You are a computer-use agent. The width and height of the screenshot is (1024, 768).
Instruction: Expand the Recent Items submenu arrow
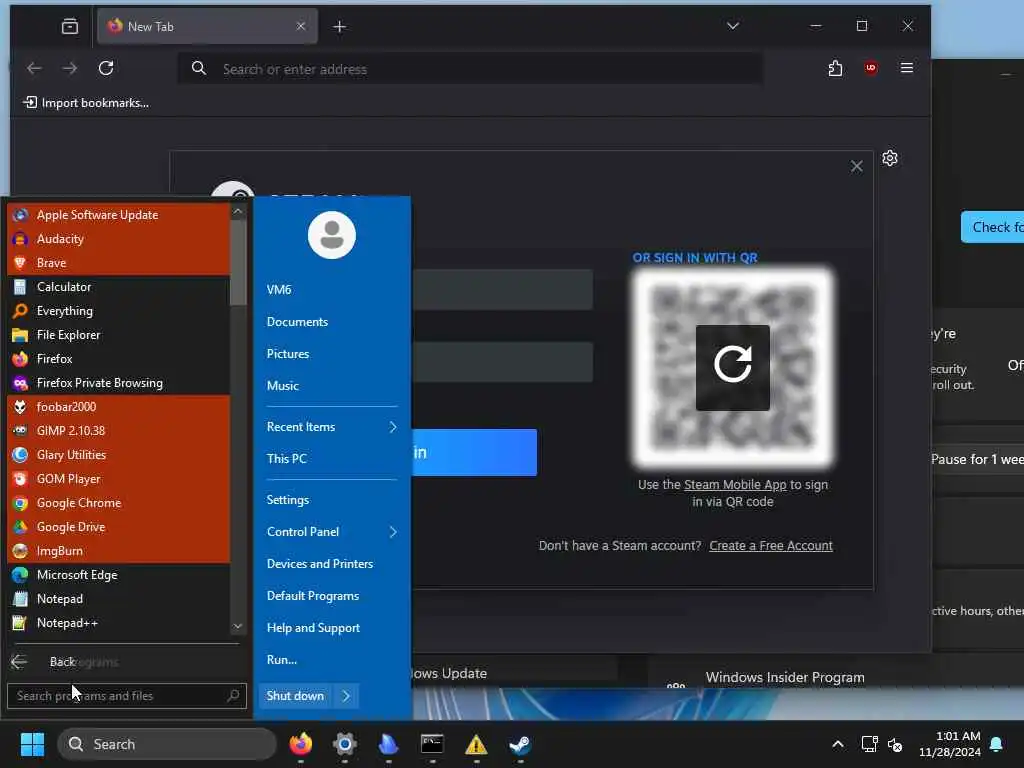(x=392, y=427)
